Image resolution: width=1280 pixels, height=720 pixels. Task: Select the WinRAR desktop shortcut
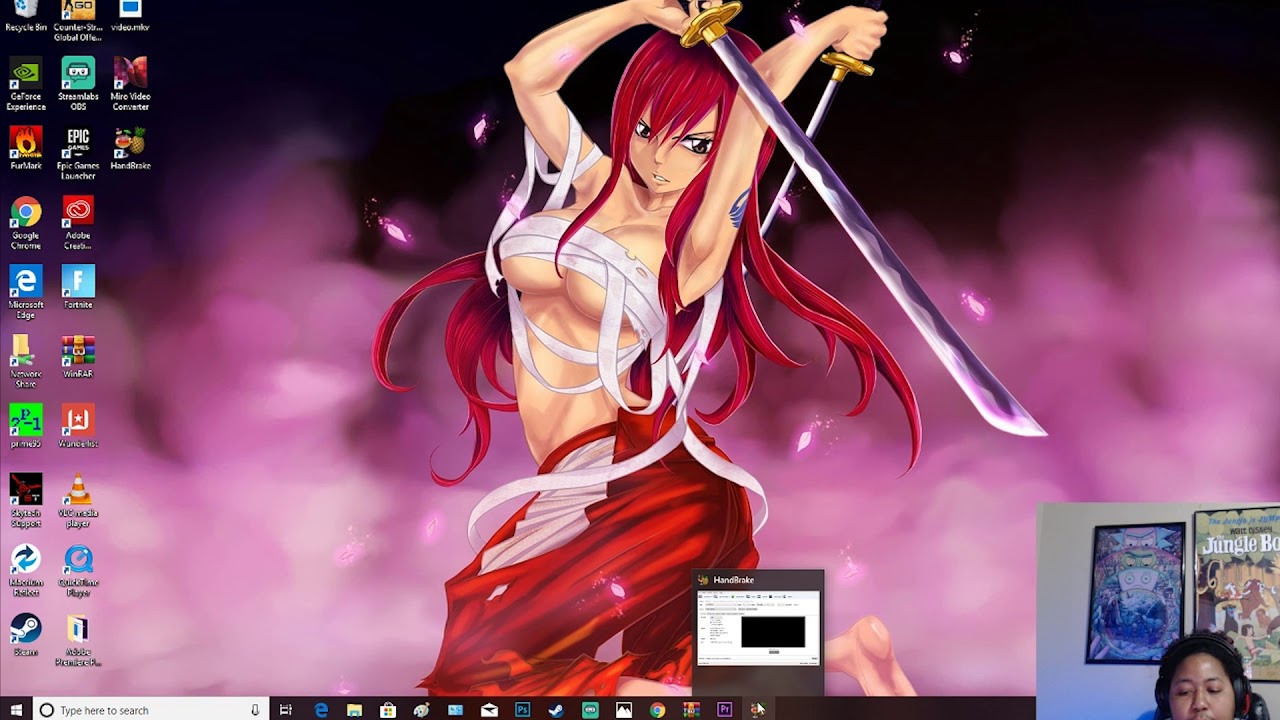[x=78, y=356]
